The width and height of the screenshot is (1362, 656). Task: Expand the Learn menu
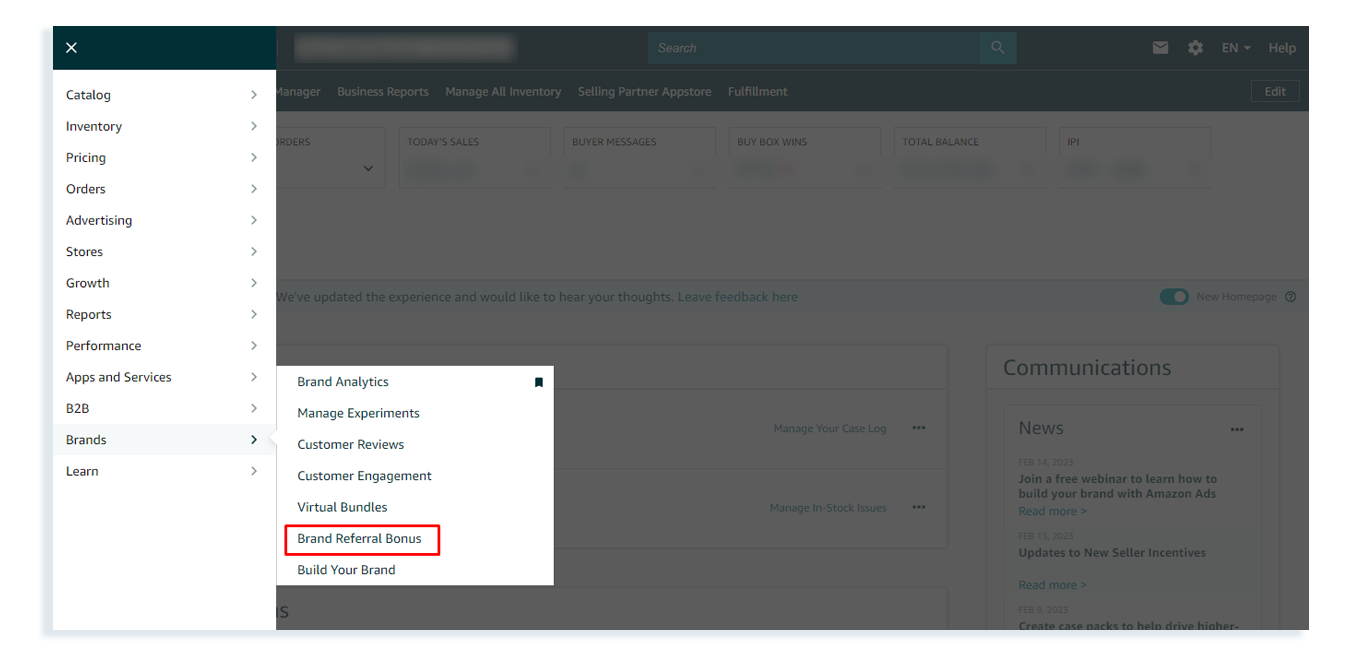[164, 471]
